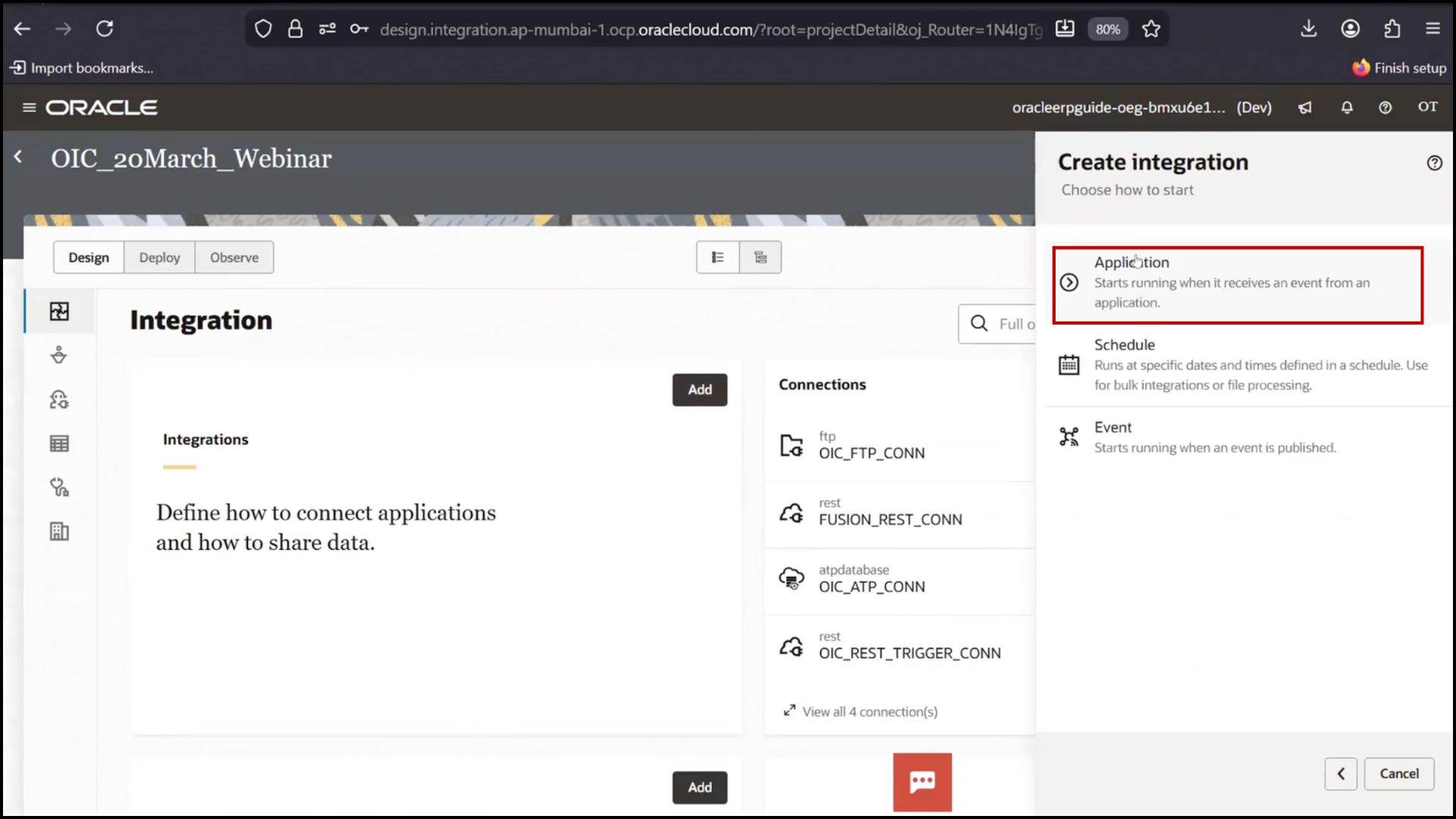Open browser extensions icon
The height and width of the screenshot is (819, 1456).
tap(1392, 29)
